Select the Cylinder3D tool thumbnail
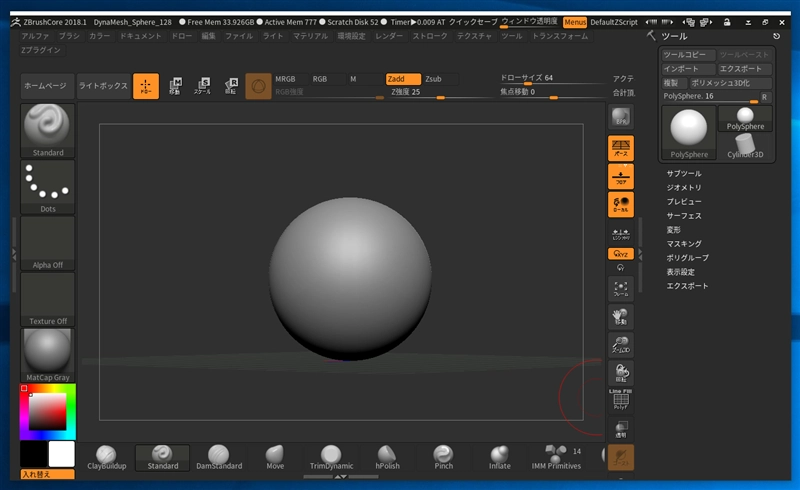 tap(745, 146)
